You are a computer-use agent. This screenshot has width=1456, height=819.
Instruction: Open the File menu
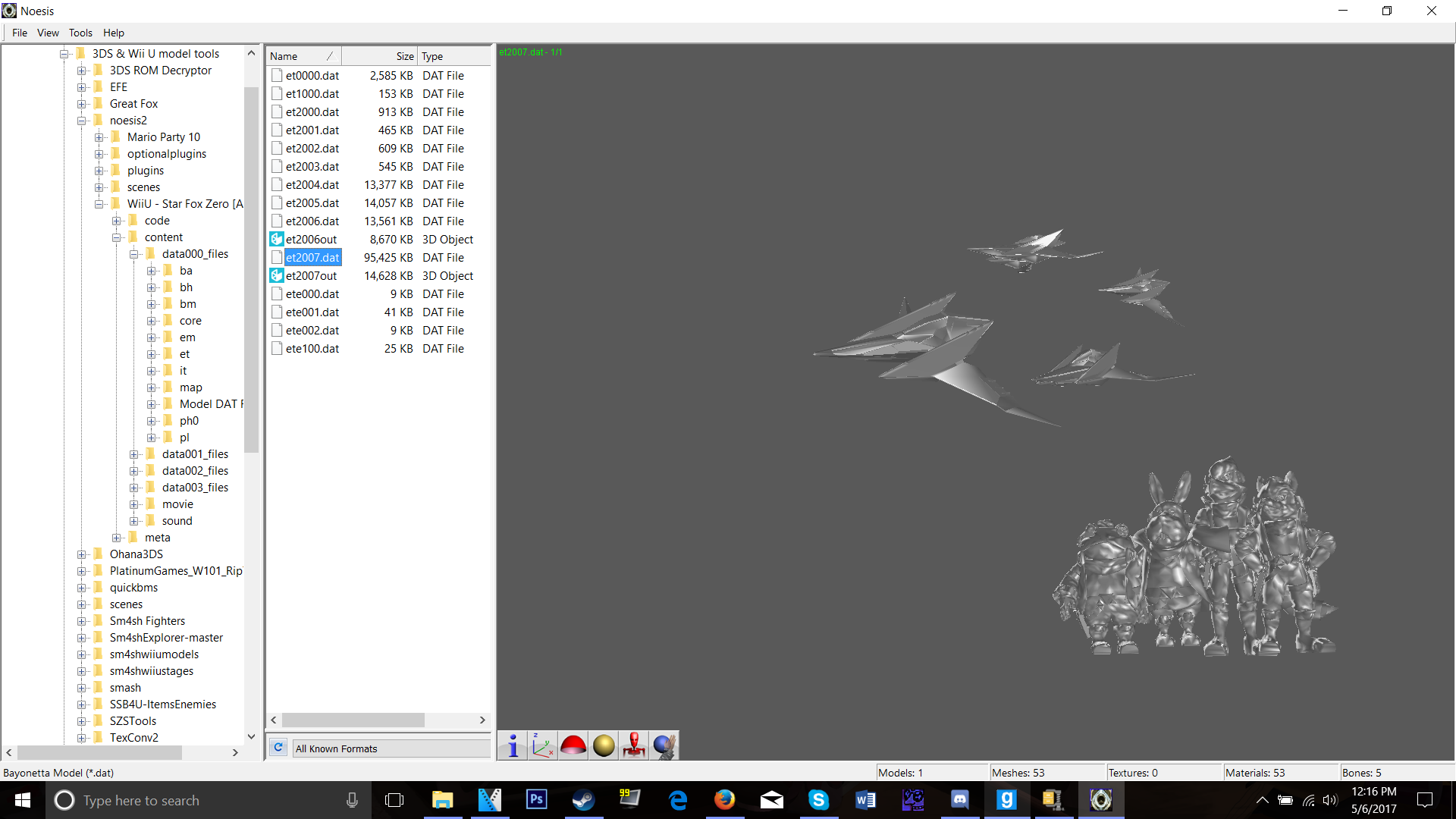coord(20,33)
